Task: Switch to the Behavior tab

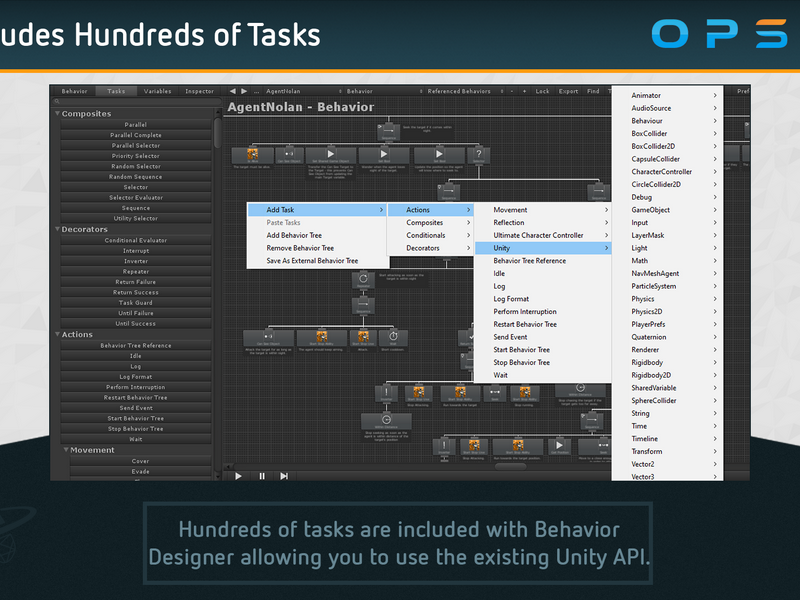Action: 74,91
